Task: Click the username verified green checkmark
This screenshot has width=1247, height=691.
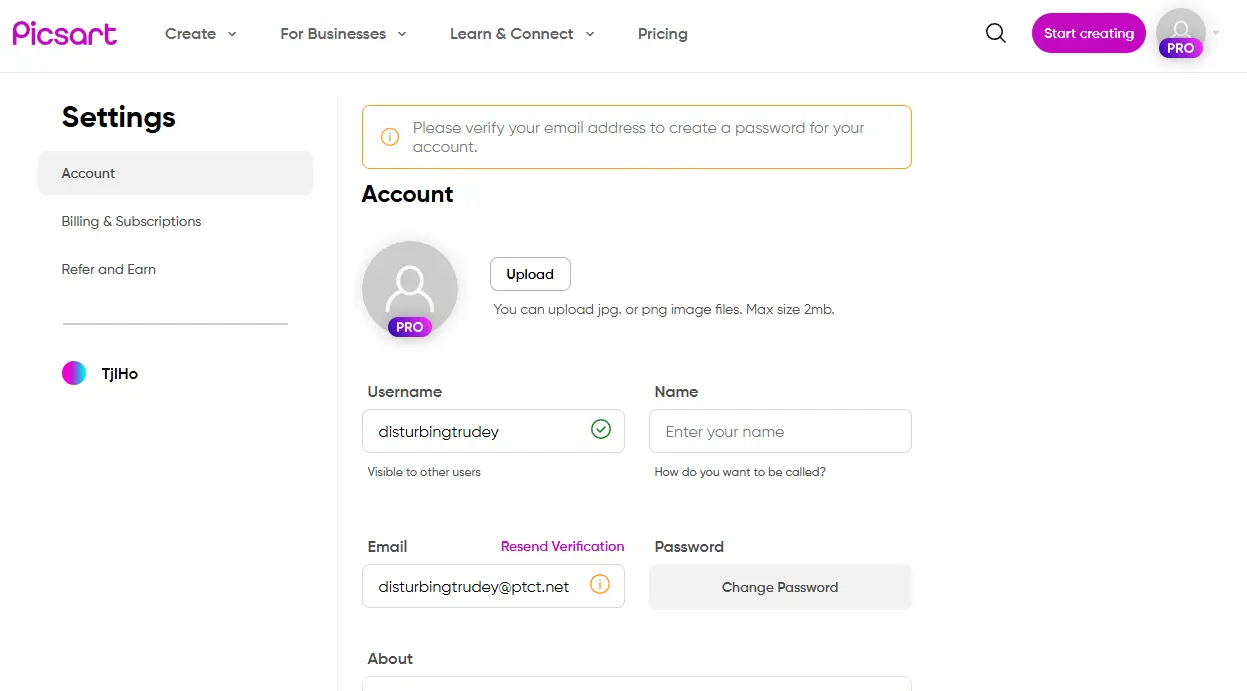Action: [x=600, y=429]
